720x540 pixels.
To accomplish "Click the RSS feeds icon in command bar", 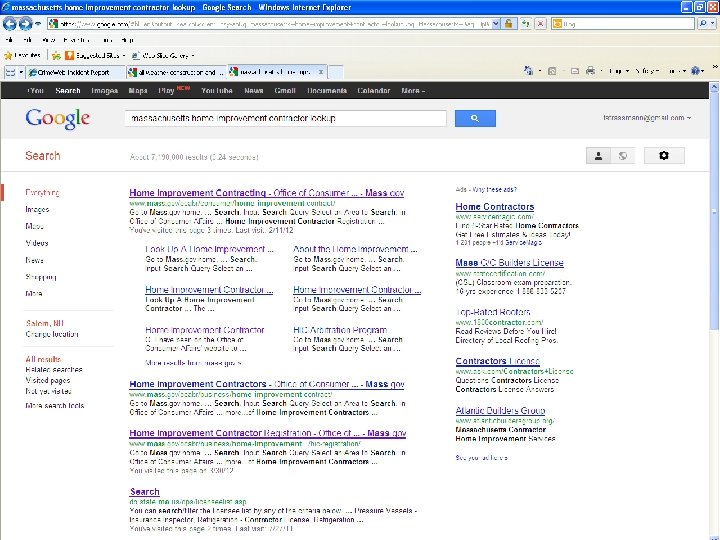I will (552, 71).
